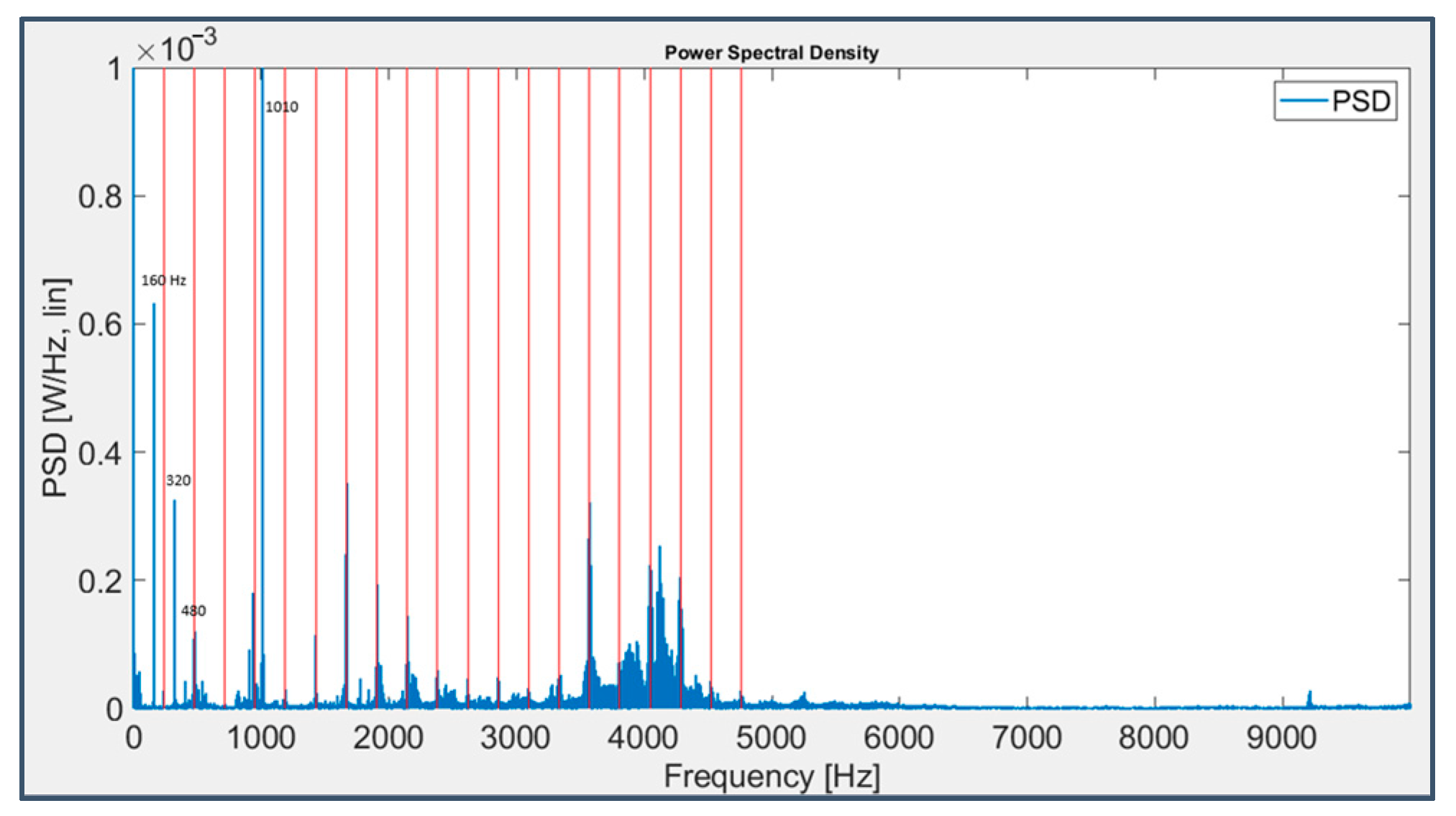Click the 1010 peak annotation

(x=281, y=107)
